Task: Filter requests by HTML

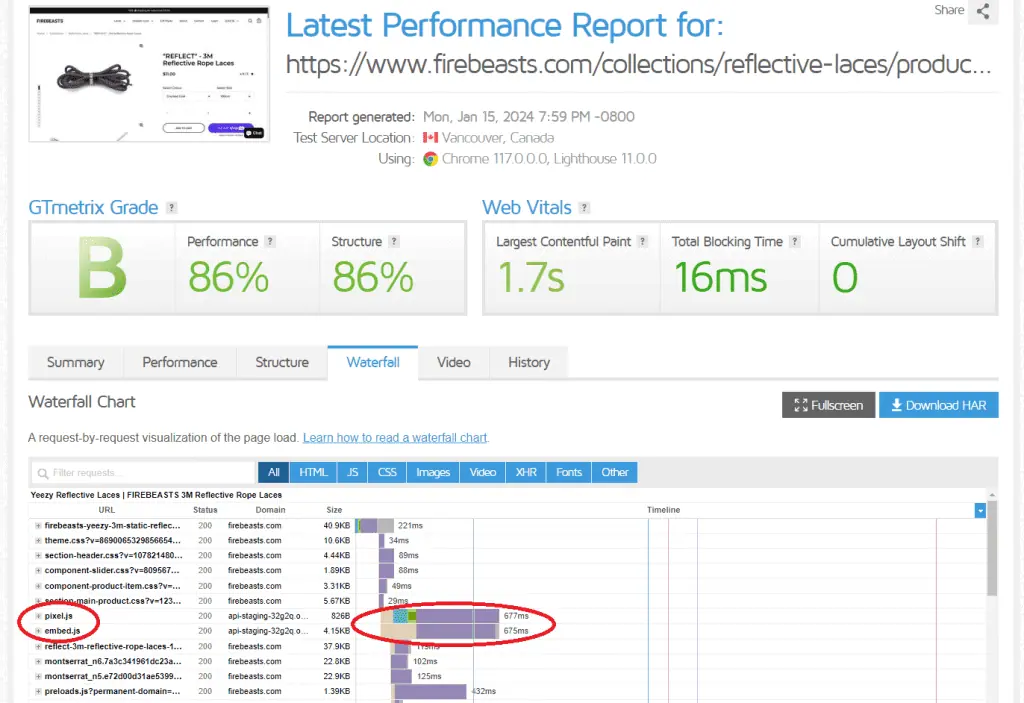Action: 313,472
